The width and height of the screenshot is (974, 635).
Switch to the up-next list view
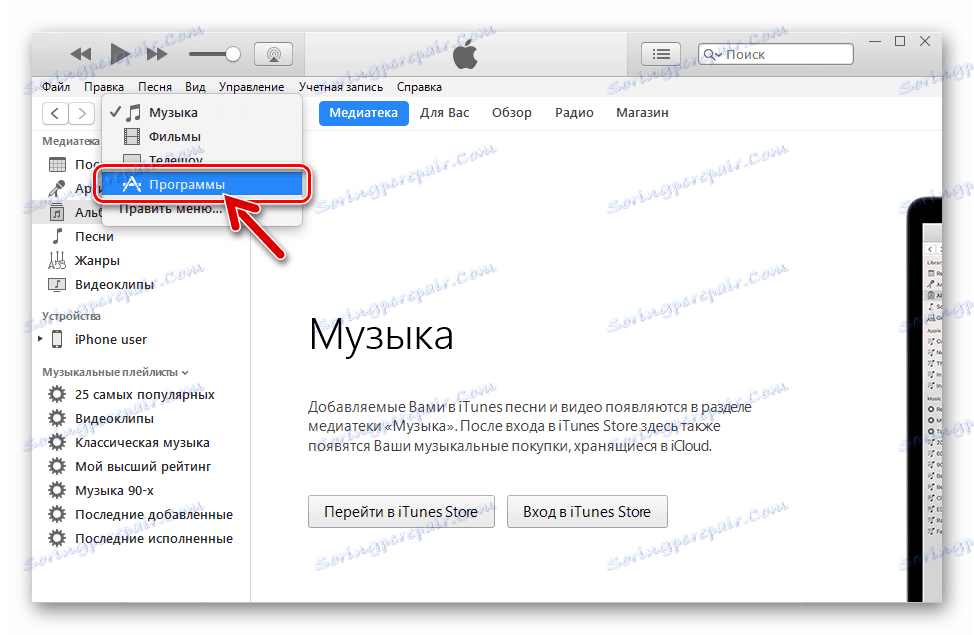[661, 53]
